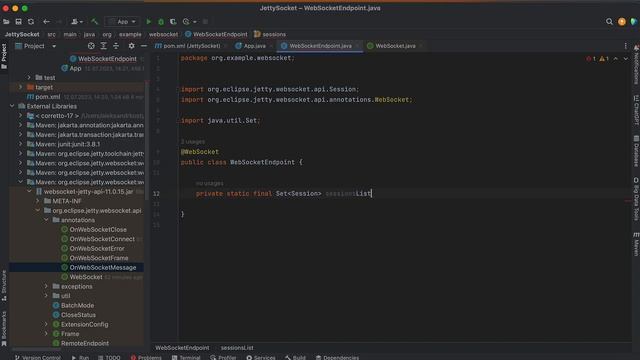Open the Services tool tab
The width and height of the screenshot is (640, 360).
pos(260,358)
